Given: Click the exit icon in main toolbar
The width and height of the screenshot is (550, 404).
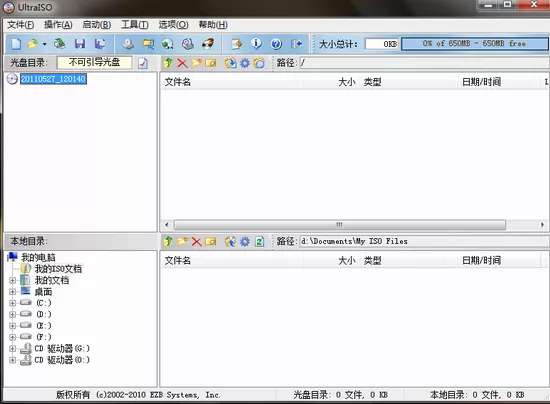Looking at the screenshot, I should click(296, 44).
